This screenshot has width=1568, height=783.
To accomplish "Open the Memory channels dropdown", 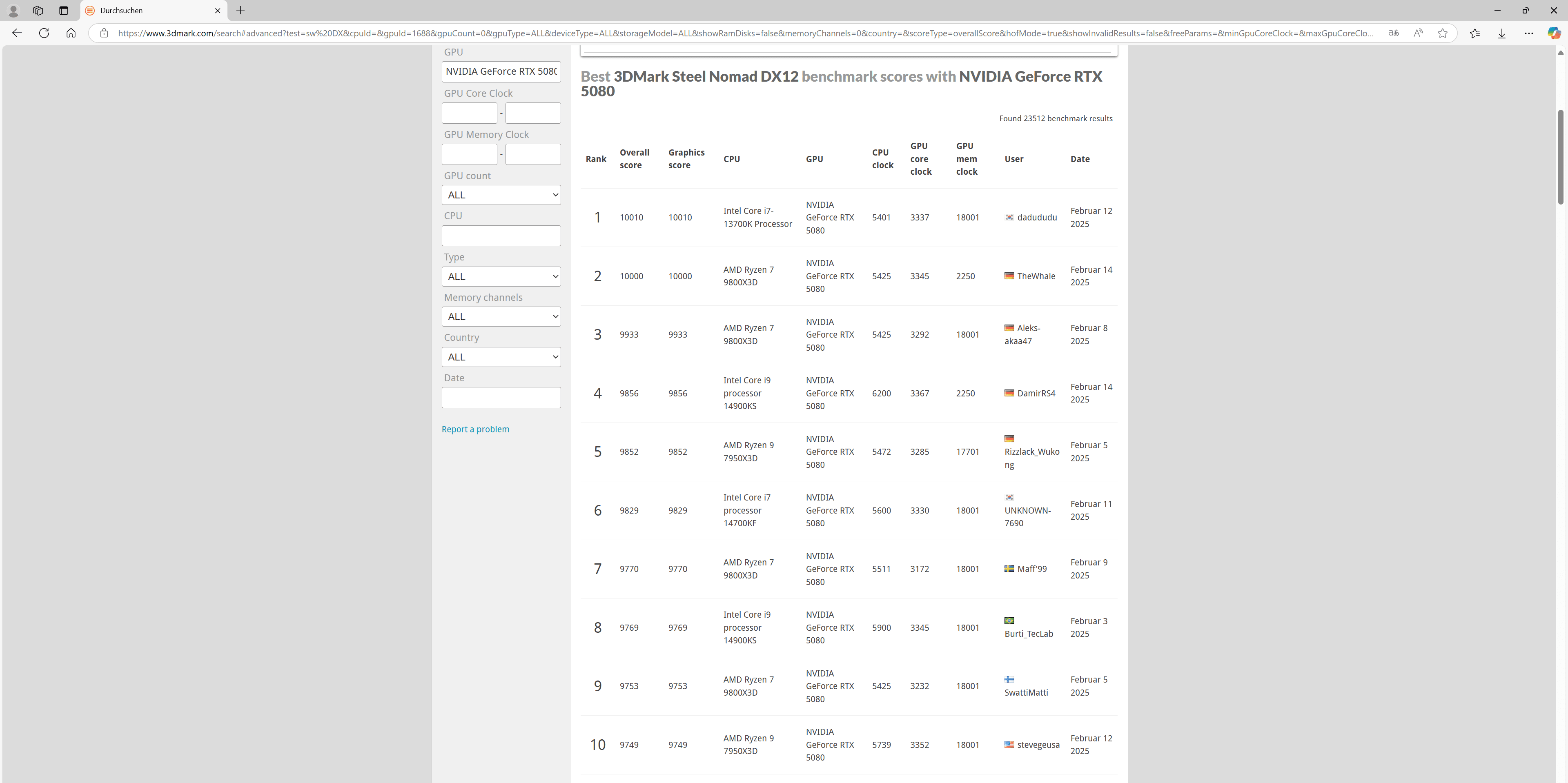I will [501, 316].
